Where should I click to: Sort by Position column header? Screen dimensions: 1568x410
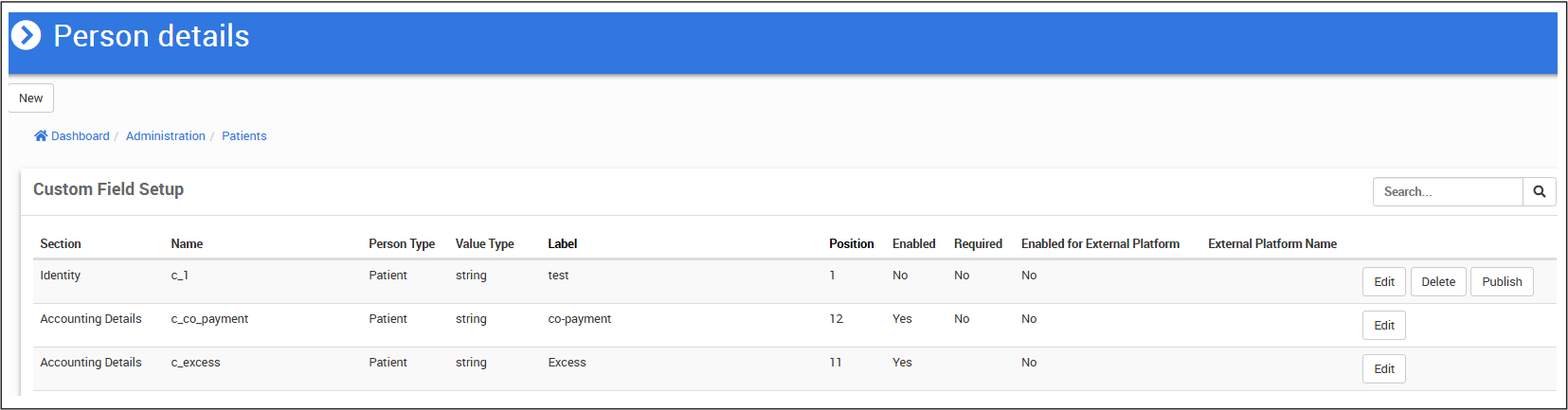point(851,244)
